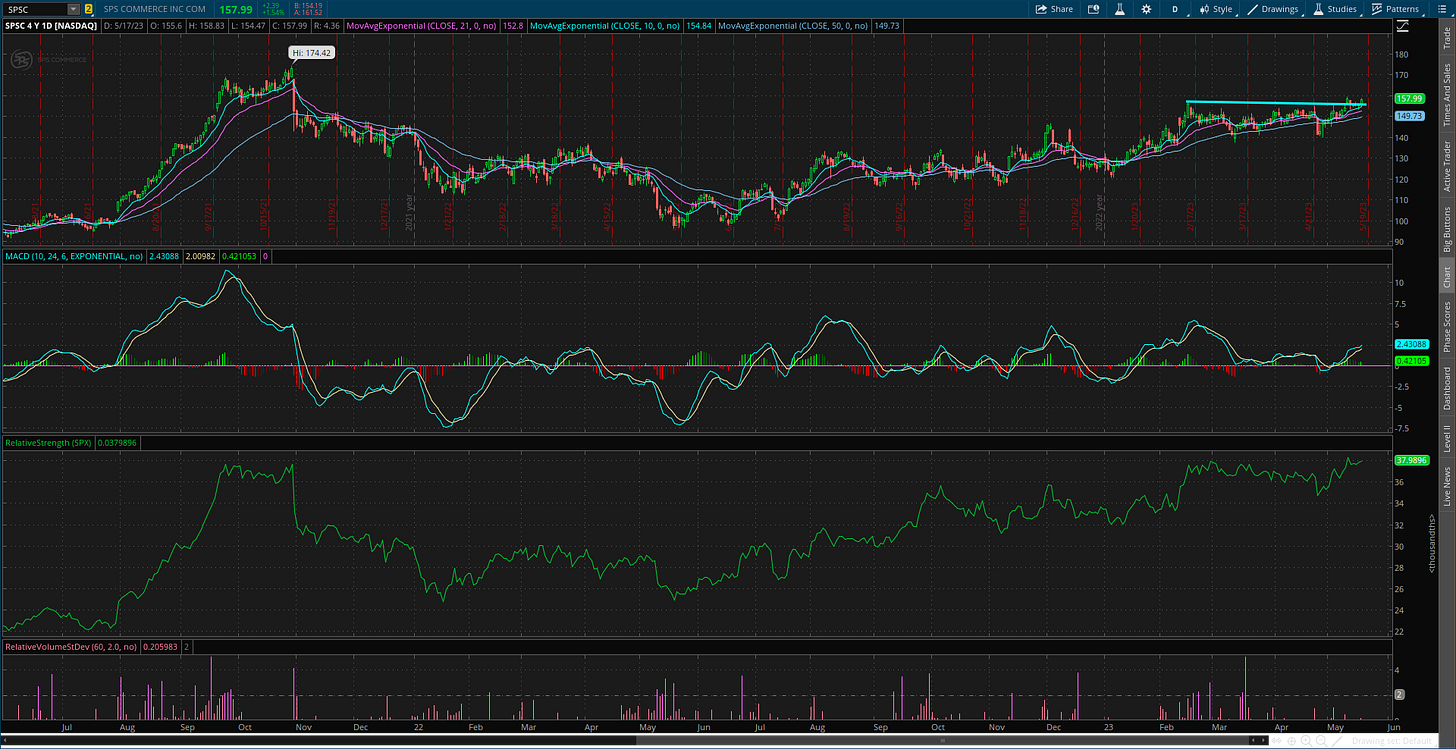The width and height of the screenshot is (1456, 749).
Task: Open the Patterns dropdown menu
Action: [1396, 9]
